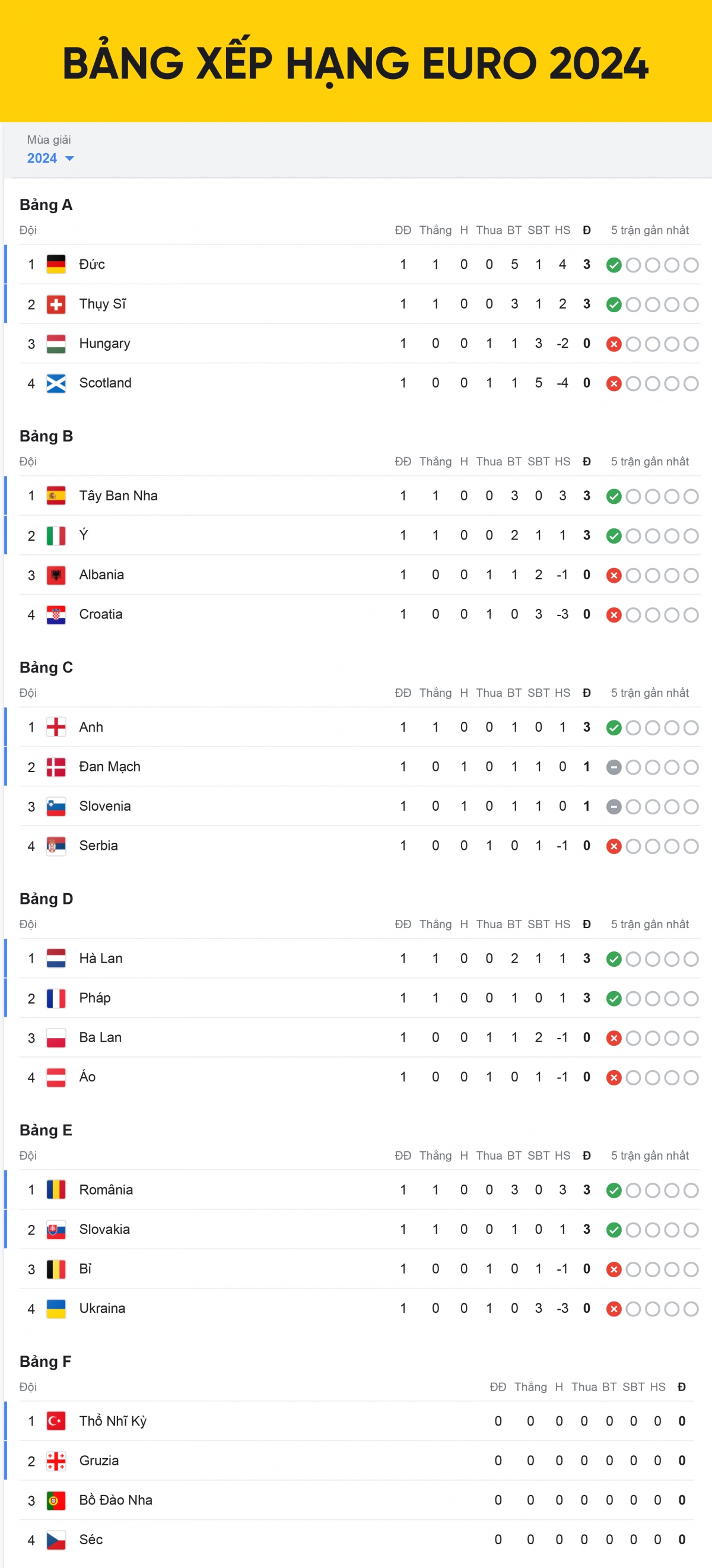Click the Đ points header in Bảng B
Screen dimensions: 712x1568
tap(587, 461)
